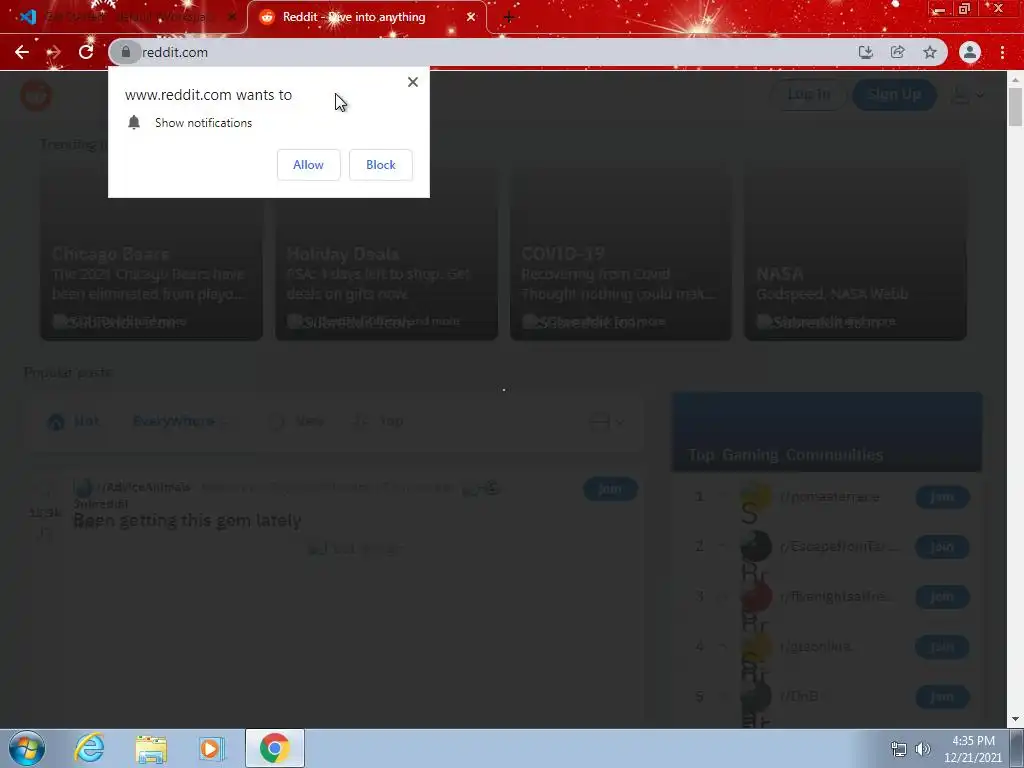Image resolution: width=1024 pixels, height=768 pixels.
Task: Open the volume speaker tray icon
Action: 923,749
